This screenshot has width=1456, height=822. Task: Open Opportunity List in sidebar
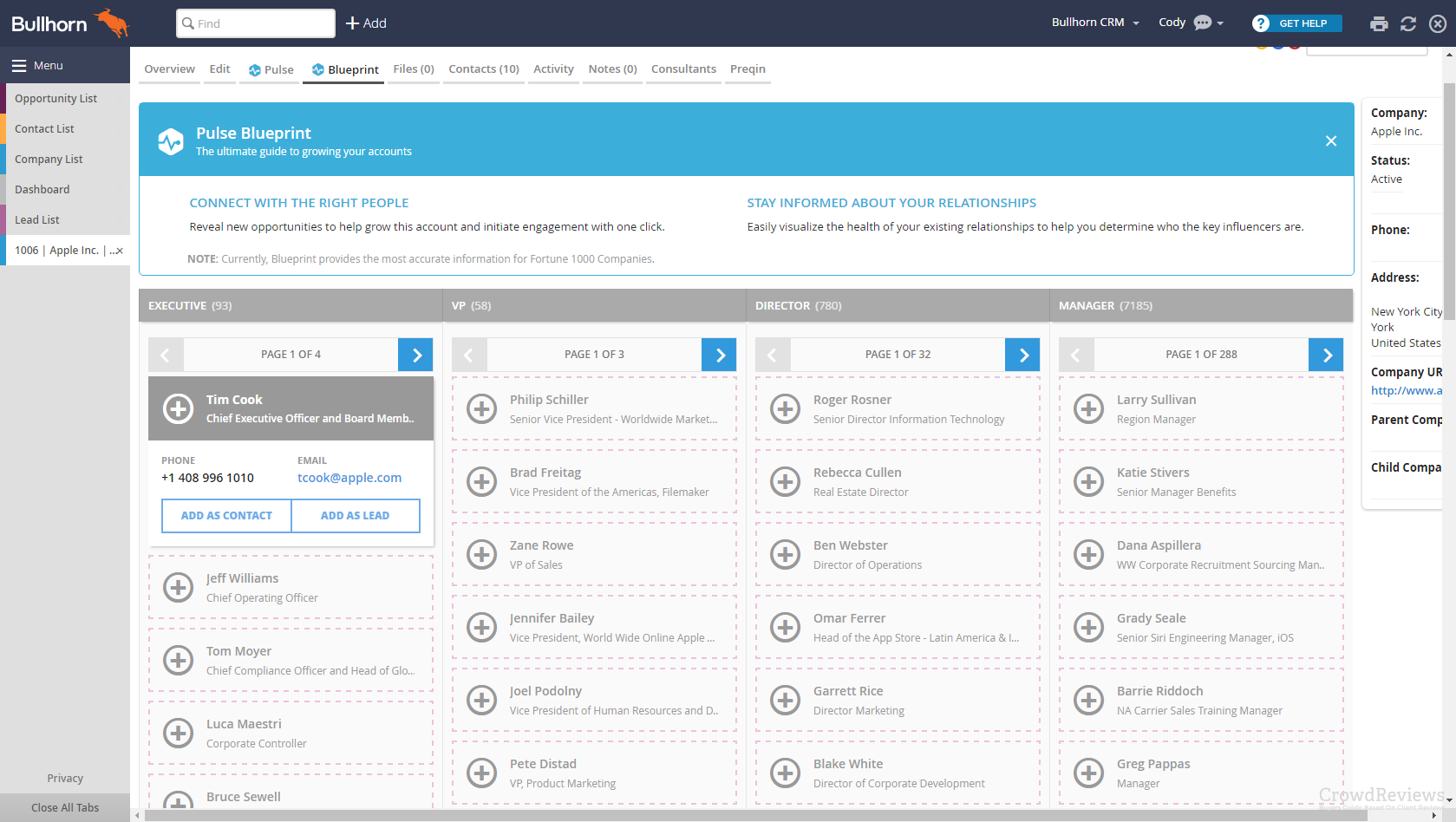(x=65, y=99)
